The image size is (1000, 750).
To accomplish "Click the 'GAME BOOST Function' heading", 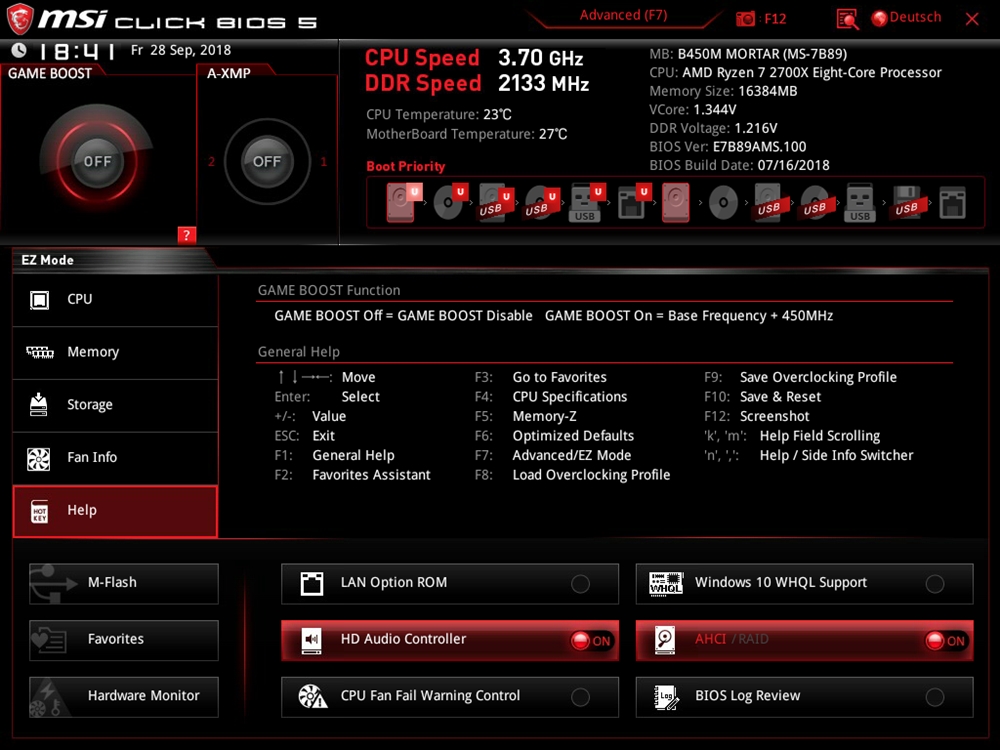I will point(329,290).
